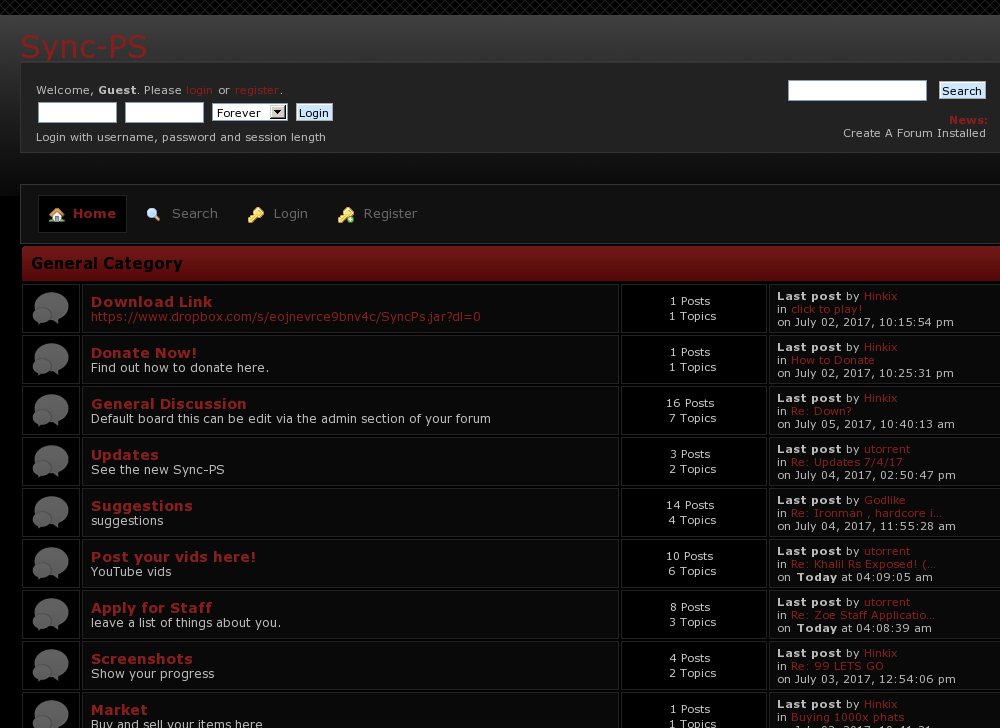Click the Download Link board speech bubble icon
The height and width of the screenshot is (728, 1000).
click(x=51, y=308)
